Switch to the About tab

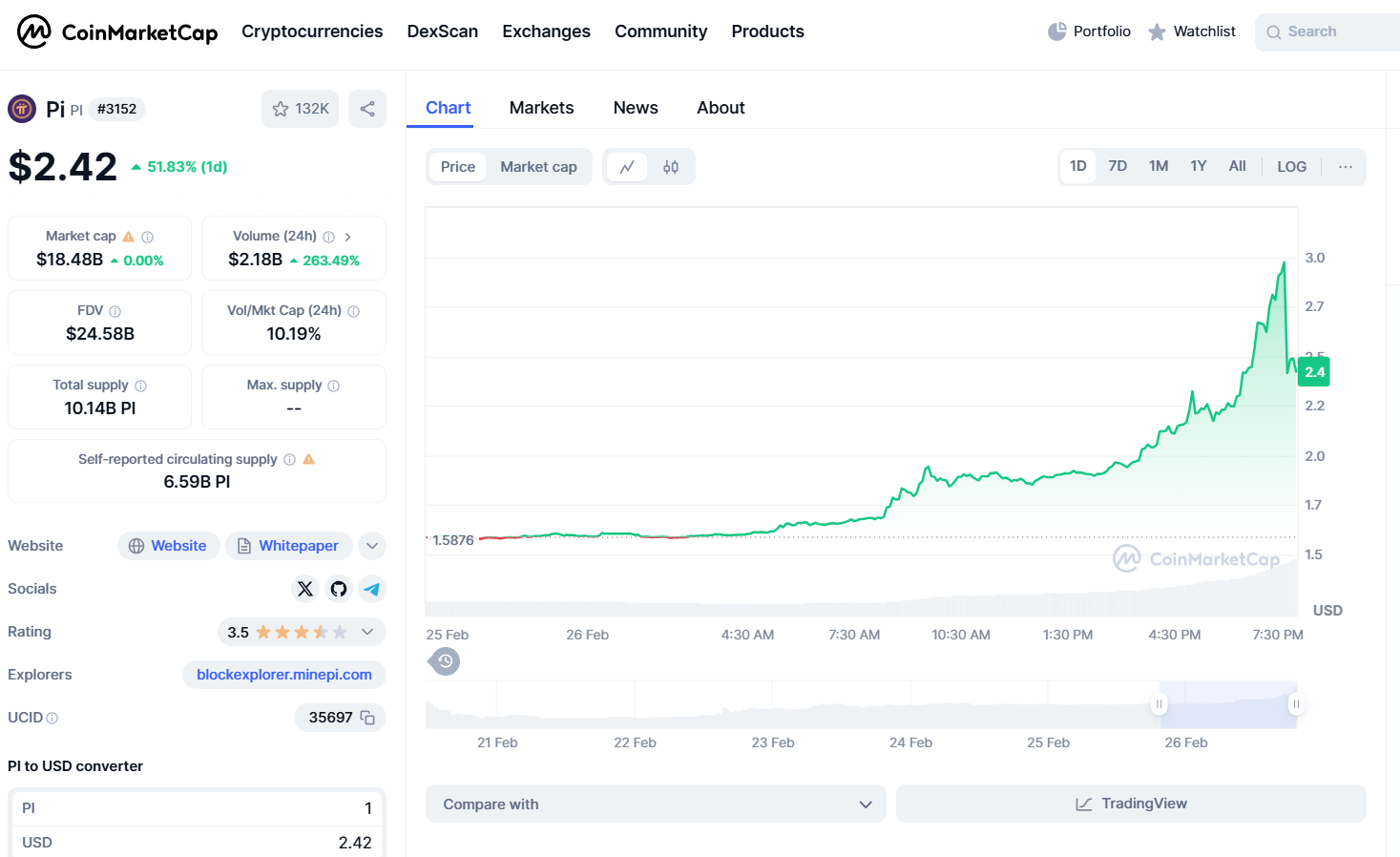pyautogui.click(x=721, y=108)
